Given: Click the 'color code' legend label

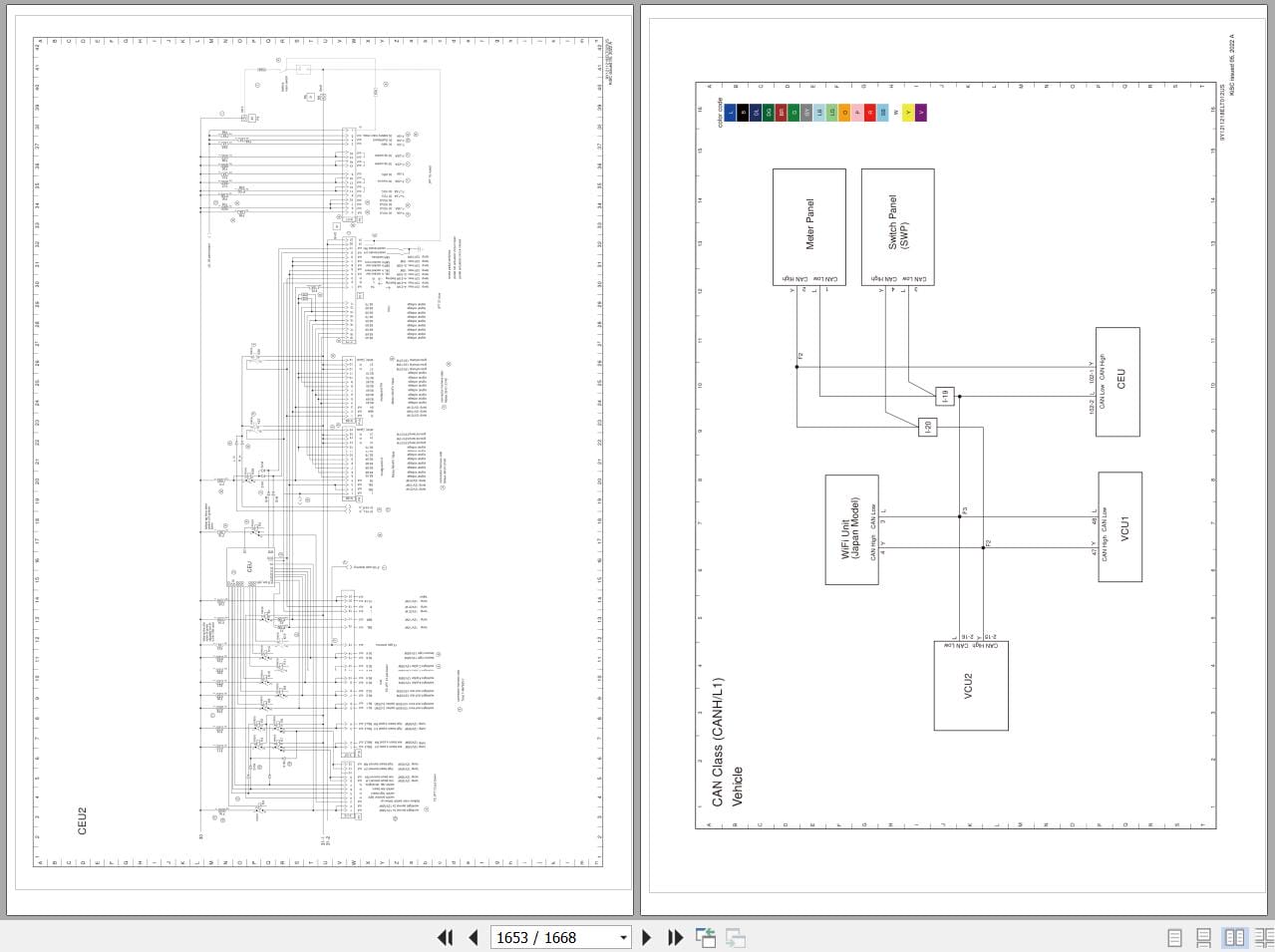Looking at the screenshot, I should [x=720, y=112].
